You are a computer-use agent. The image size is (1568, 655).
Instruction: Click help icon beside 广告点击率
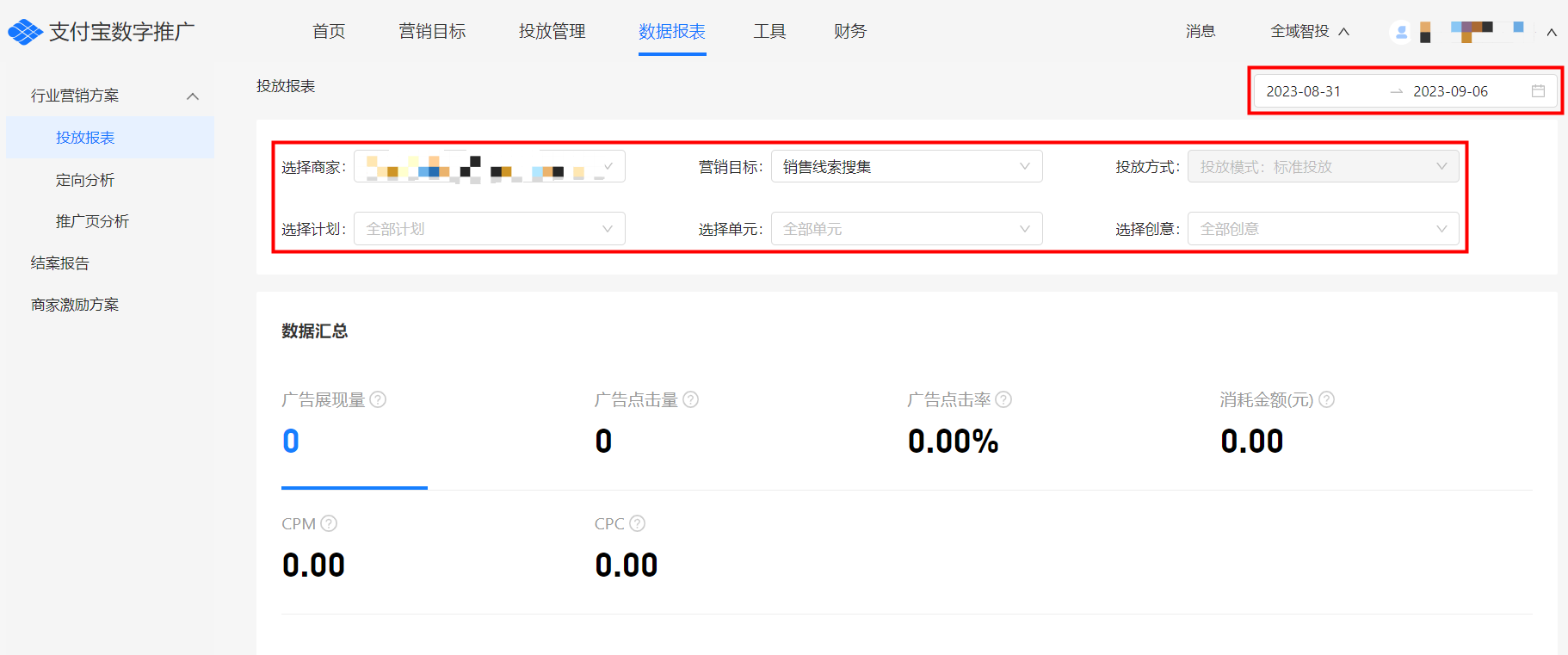(x=1003, y=399)
